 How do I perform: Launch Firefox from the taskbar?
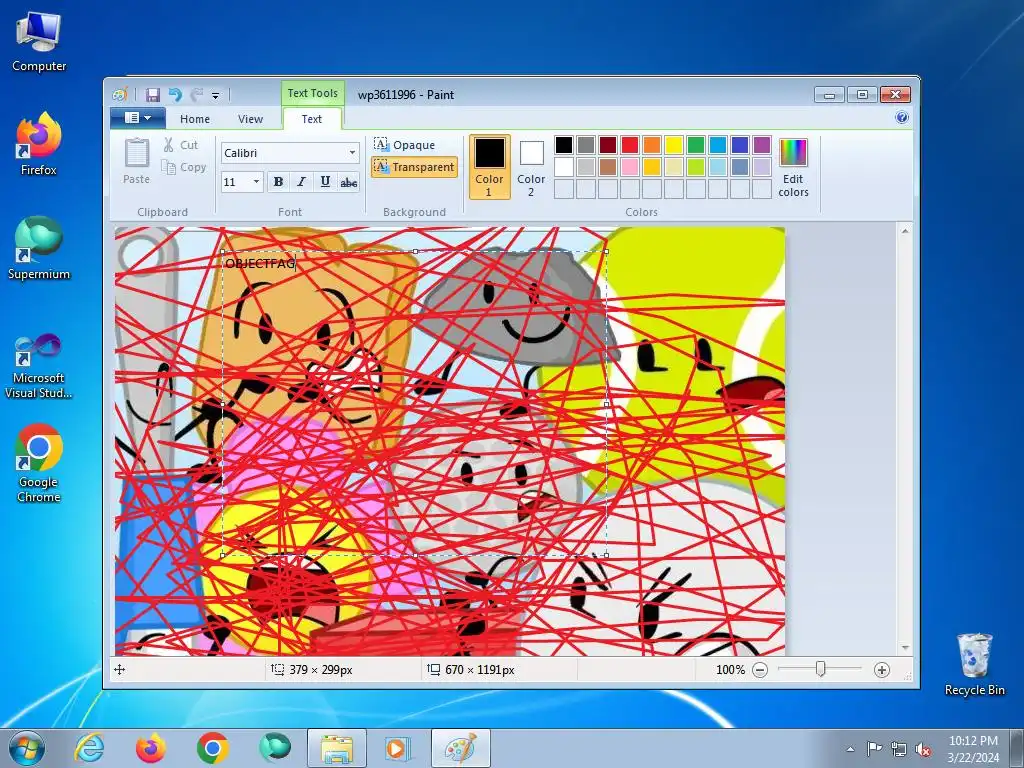pyautogui.click(x=151, y=748)
